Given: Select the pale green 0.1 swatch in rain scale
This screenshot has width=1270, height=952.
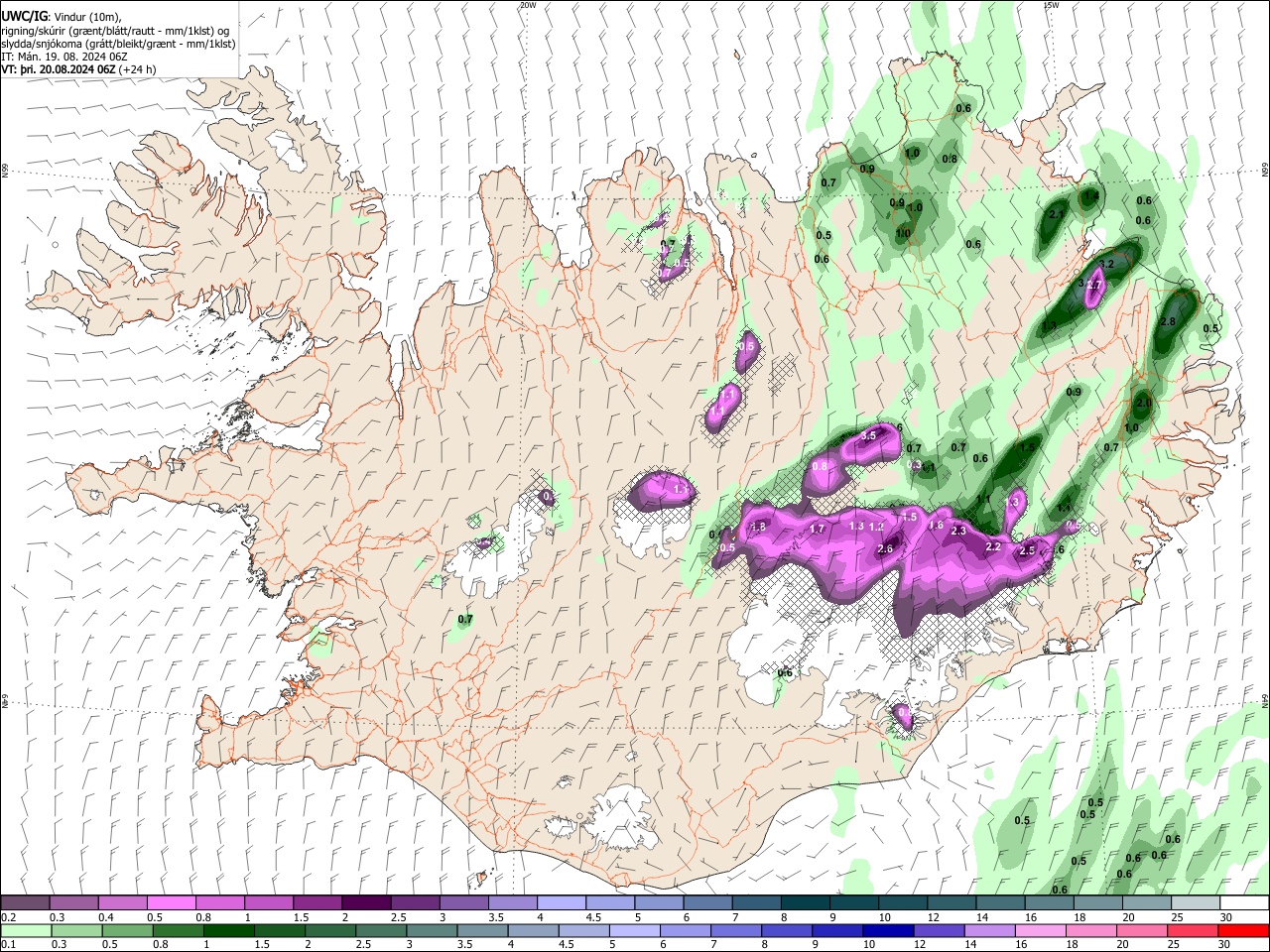Looking at the screenshot, I should coord(26,930).
